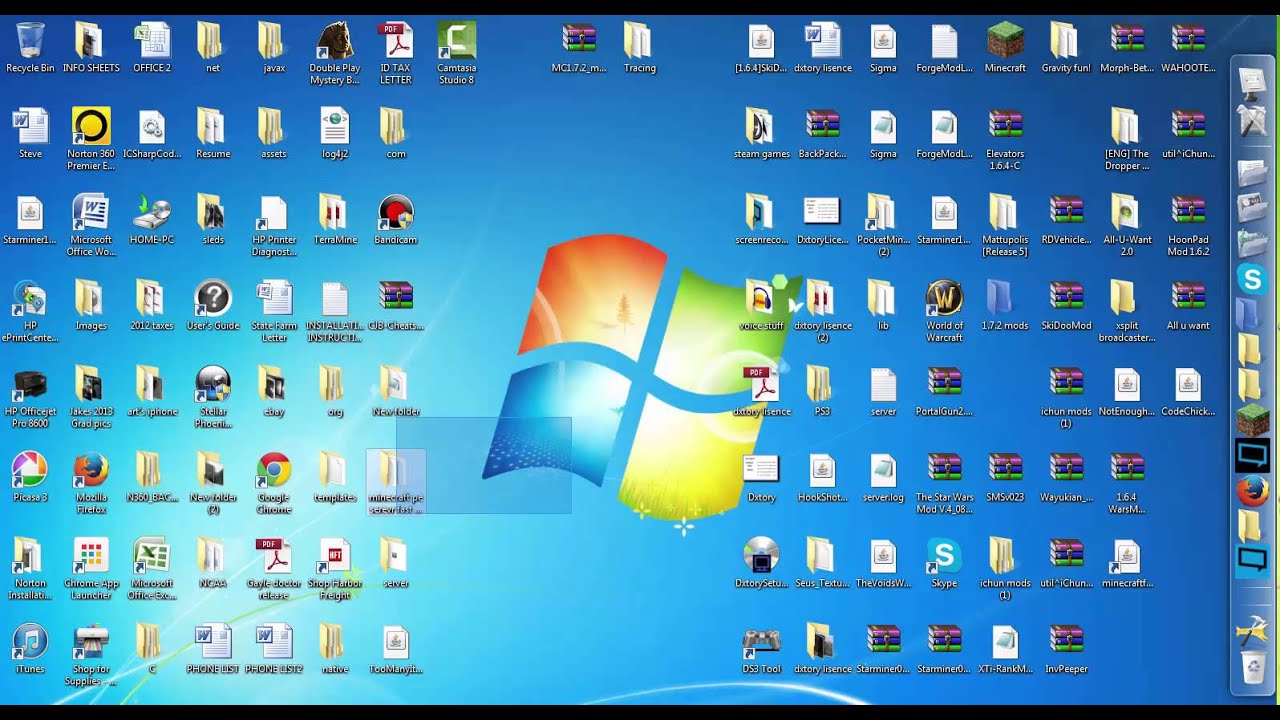Select the Bandicam desktop icon

tap(396, 220)
